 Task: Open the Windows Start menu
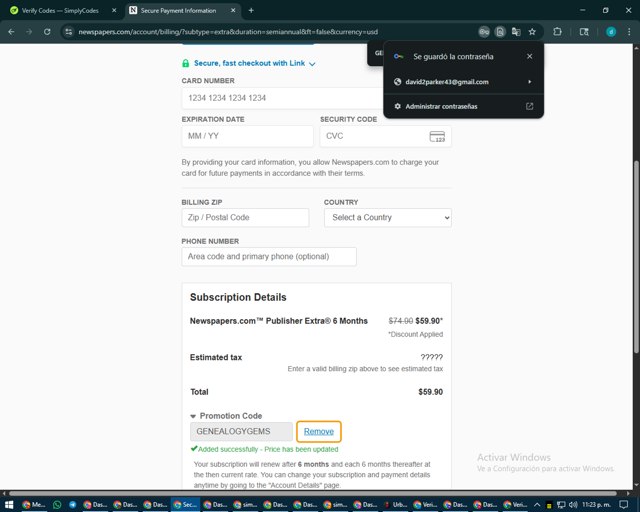click(x=9, y=505)
